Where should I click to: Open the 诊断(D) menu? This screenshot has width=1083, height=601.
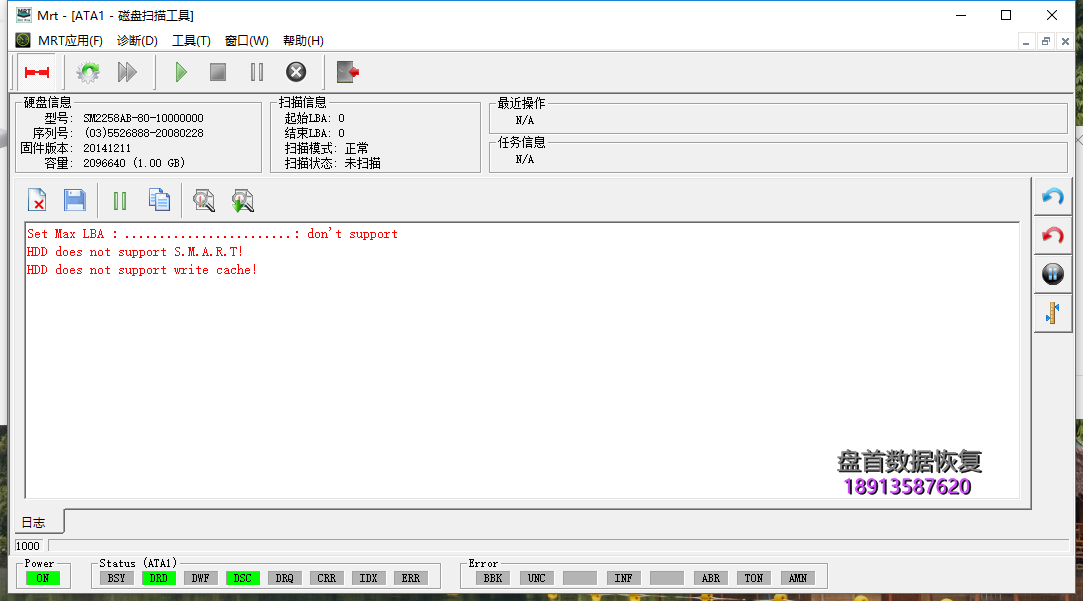(x=137, y=41)
